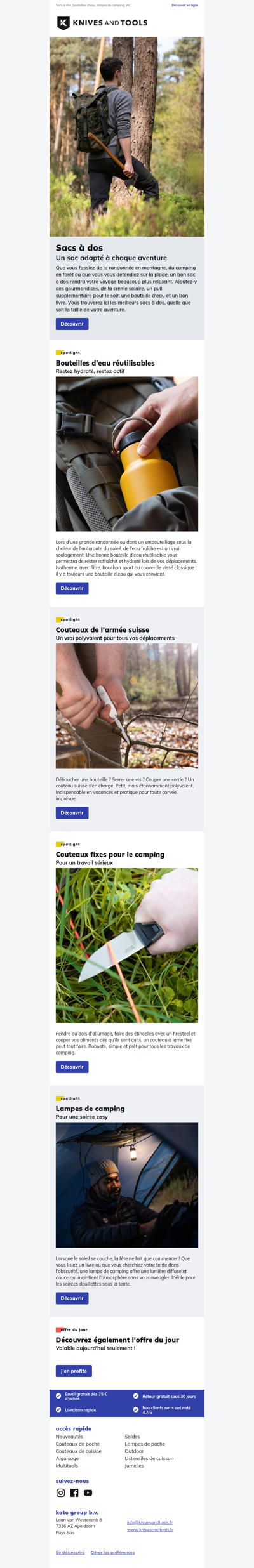This screenshot has height=1568, width=254.
Task: Click the Se désinscrire link
Action: pos(70,1552)
